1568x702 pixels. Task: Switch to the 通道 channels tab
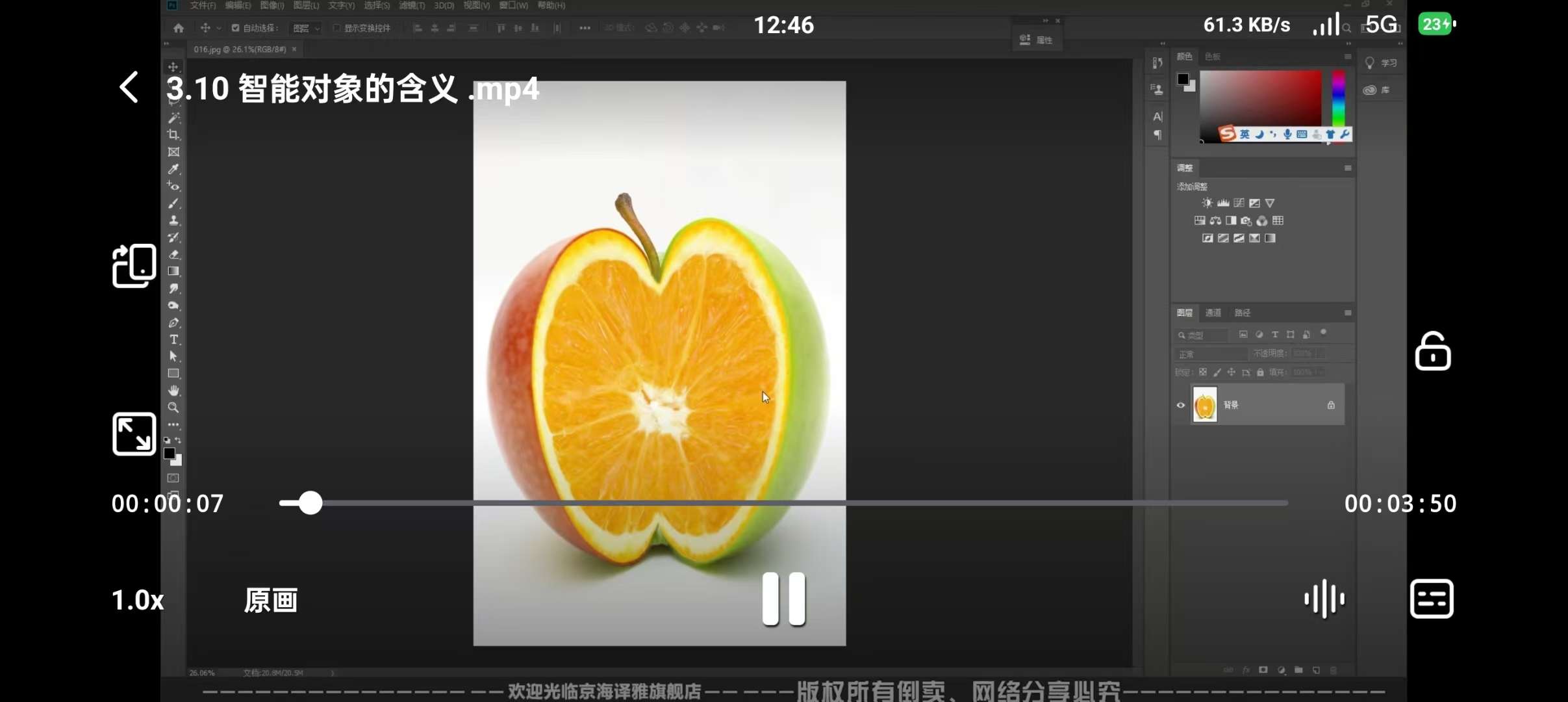click(1213, 313)
